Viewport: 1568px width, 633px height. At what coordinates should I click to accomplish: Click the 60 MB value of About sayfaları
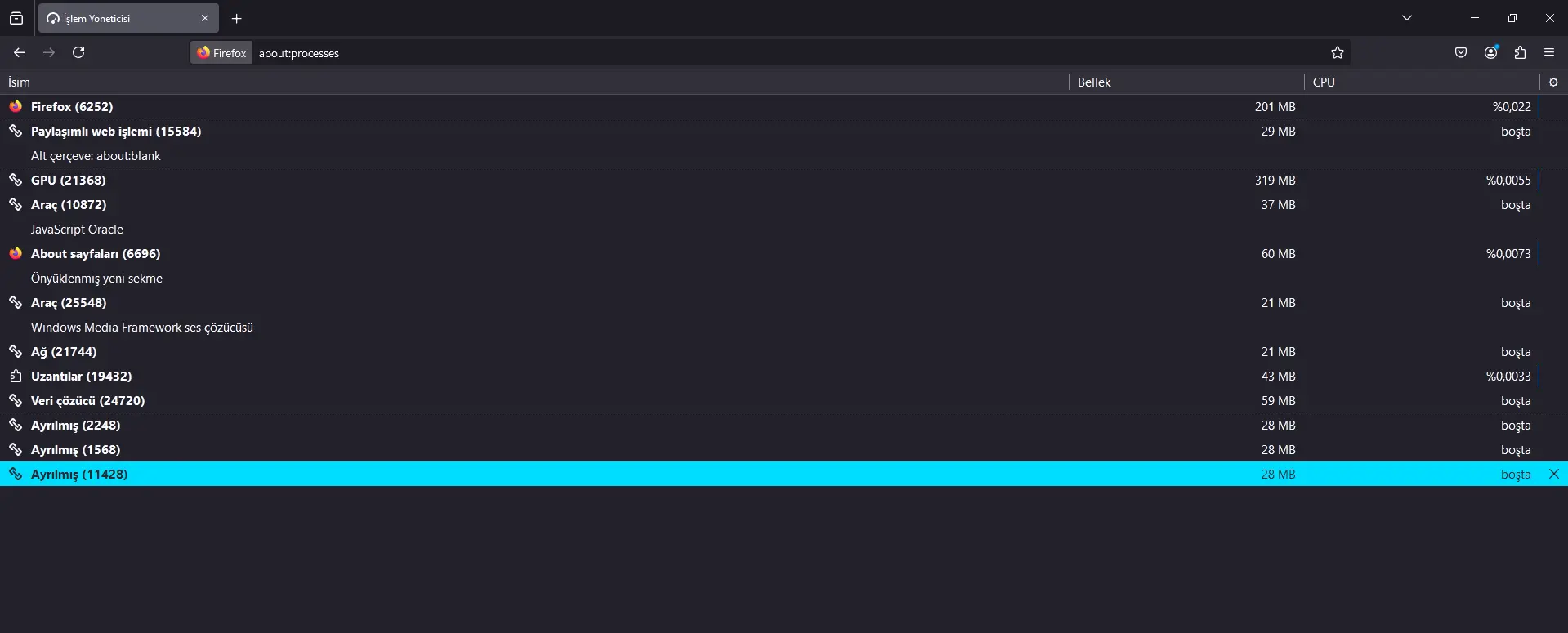[1279, 253]
